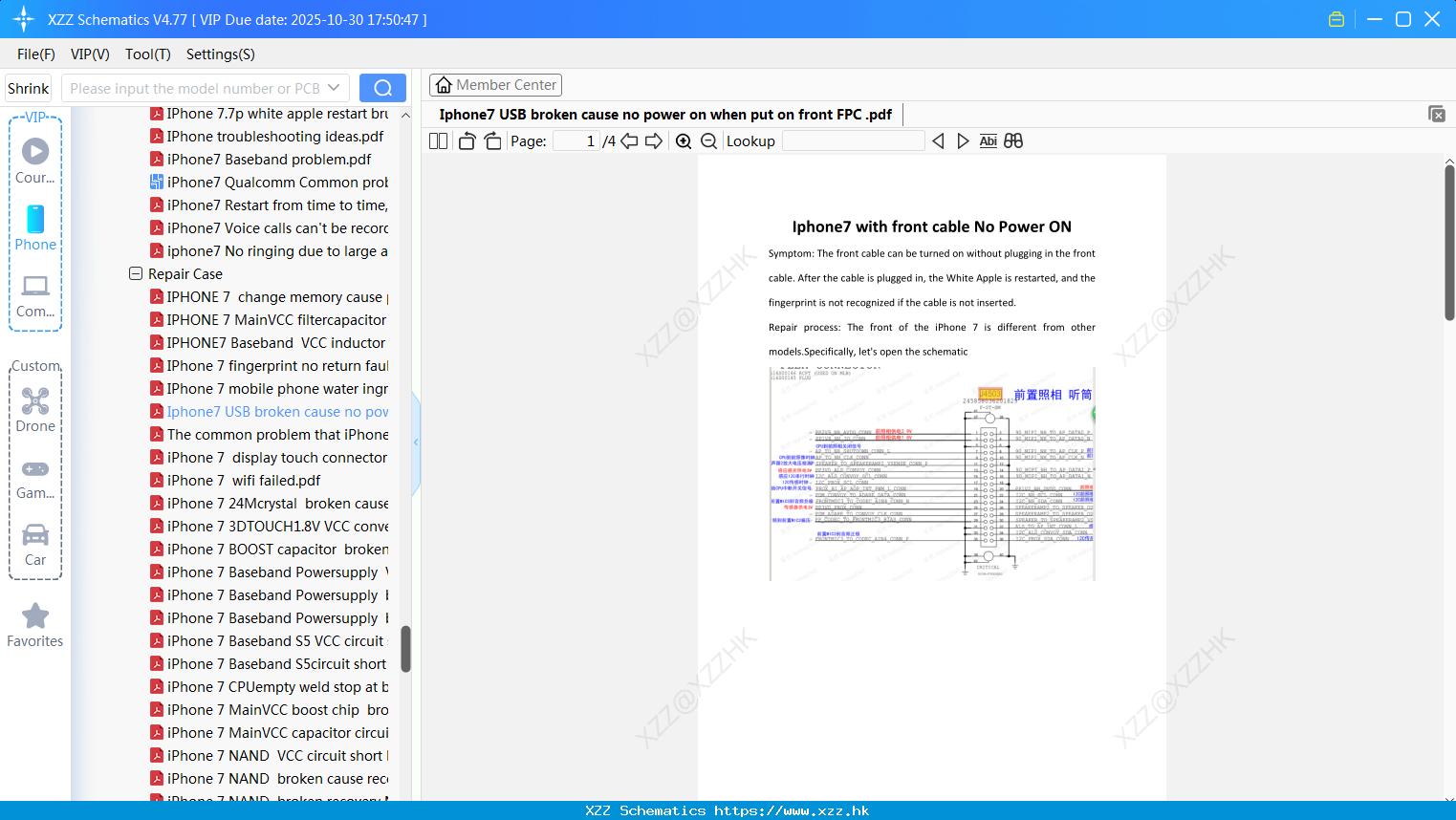Rotate page counterclockwise
Viewport: 1456px width, 820px height.
(x=467, y=141)
